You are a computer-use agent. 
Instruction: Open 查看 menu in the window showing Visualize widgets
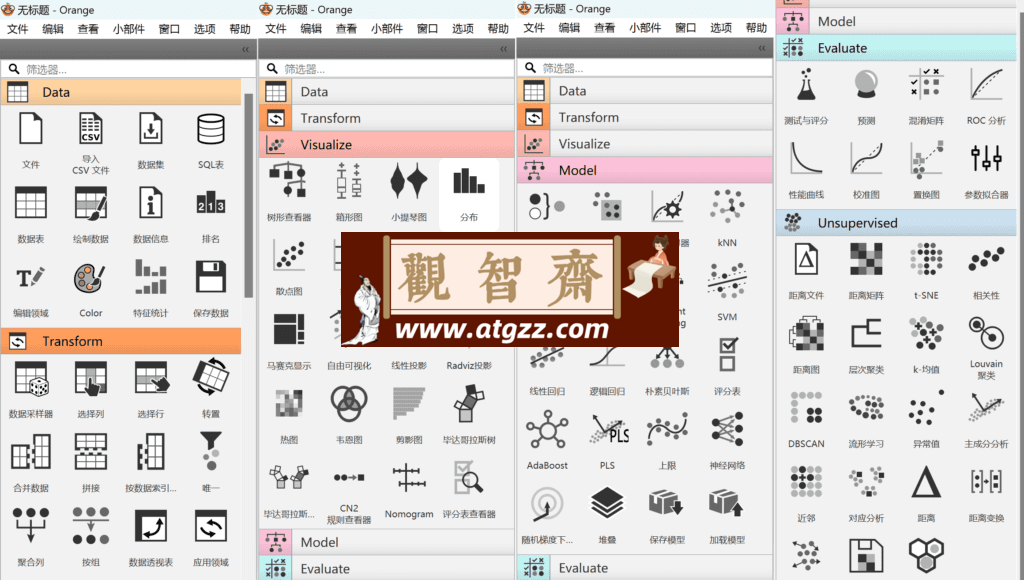click(x=346, y=29)
